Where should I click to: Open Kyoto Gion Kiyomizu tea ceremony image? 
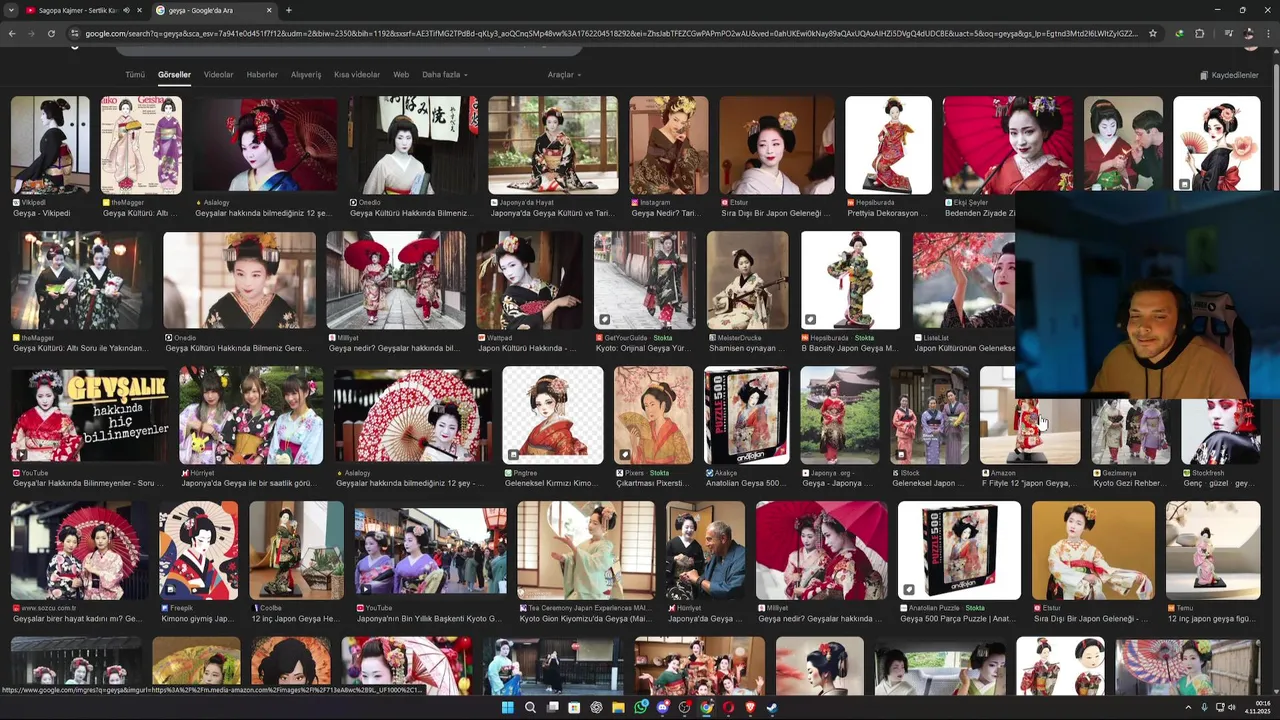pos(586,551)
